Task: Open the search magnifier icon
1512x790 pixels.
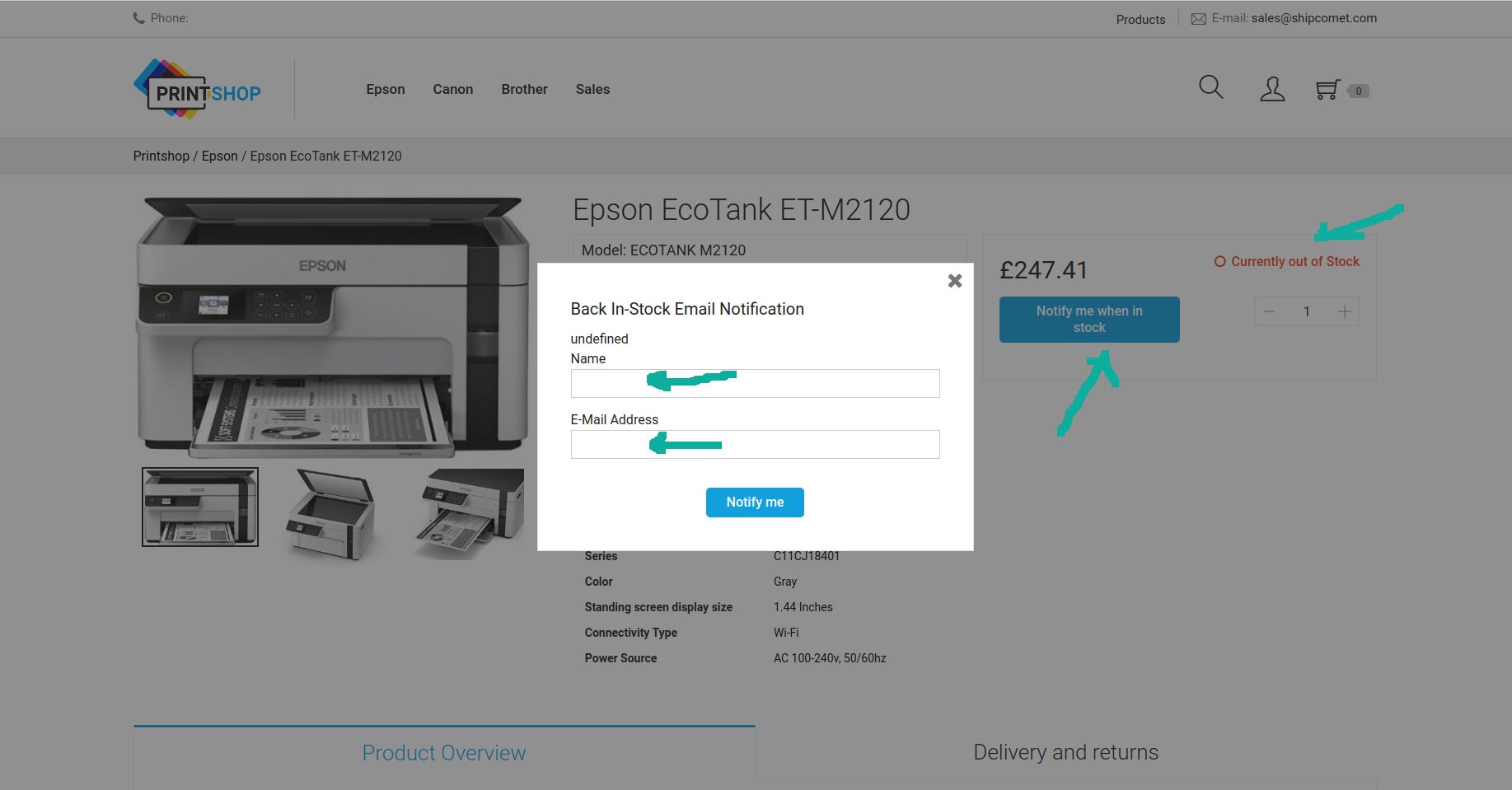Action: [1210, 86]
